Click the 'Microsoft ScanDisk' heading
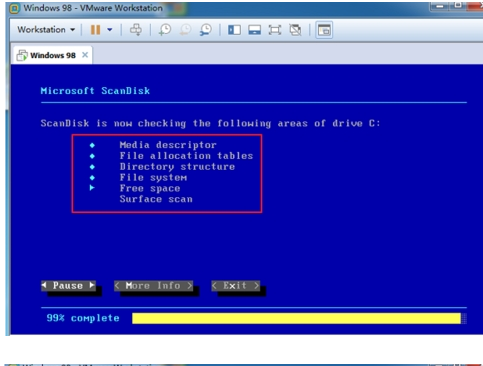Screen dimensions: 483x366 coord(95,91)
